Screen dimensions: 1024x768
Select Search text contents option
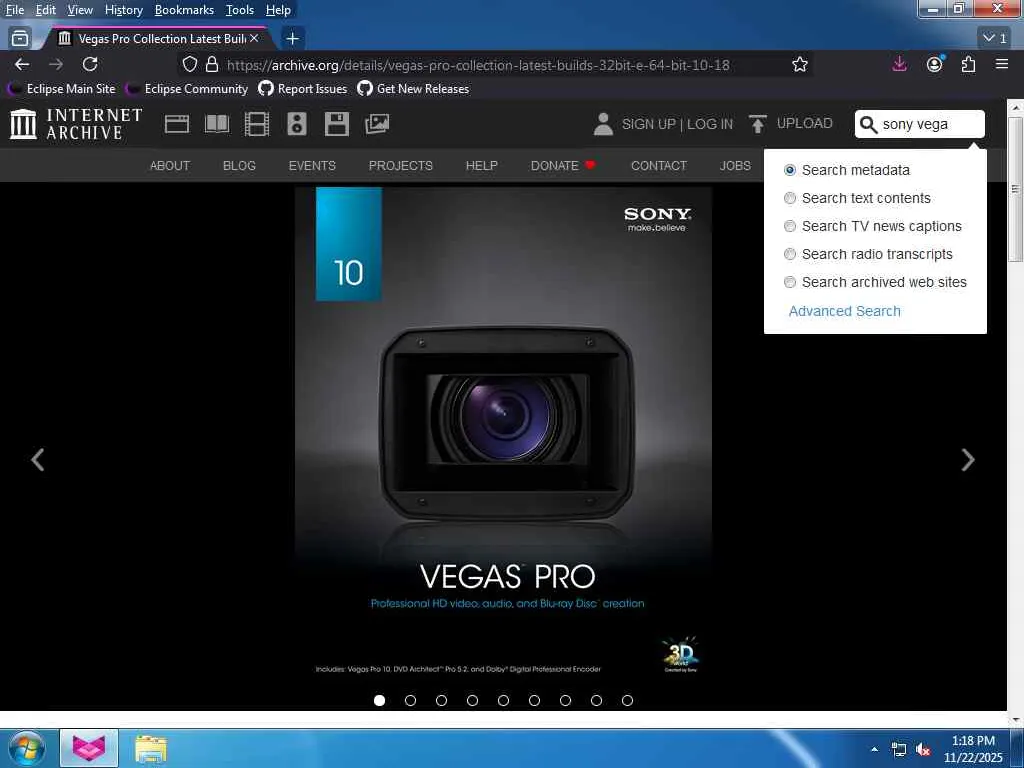tap(790, 198)
